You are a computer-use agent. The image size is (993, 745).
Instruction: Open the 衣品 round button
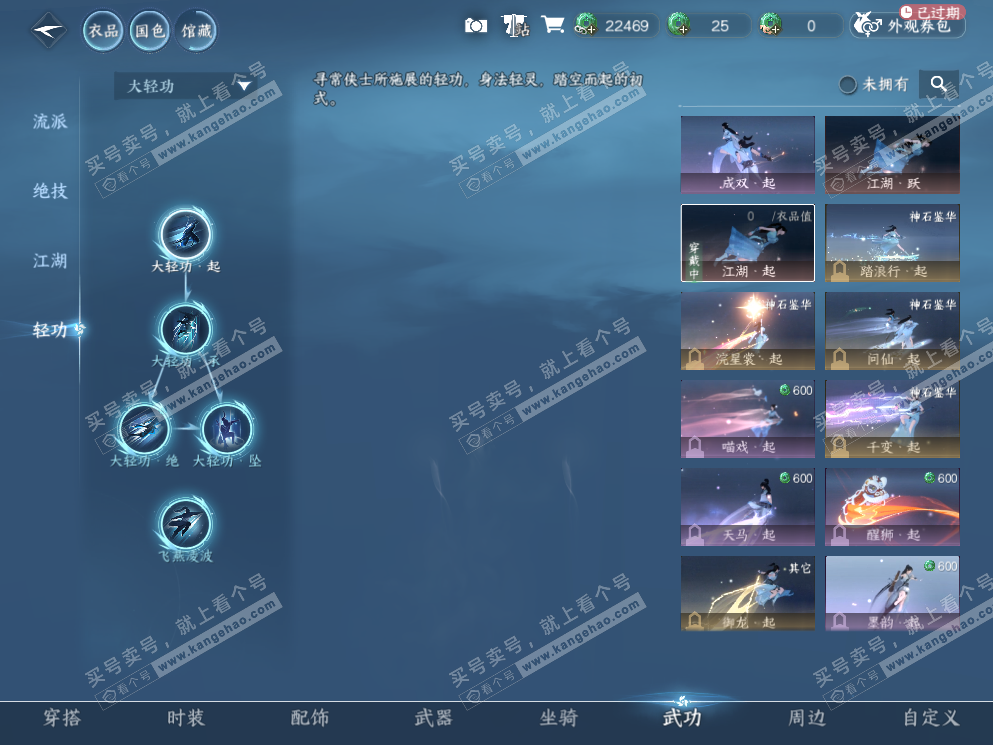click(103, 30)
